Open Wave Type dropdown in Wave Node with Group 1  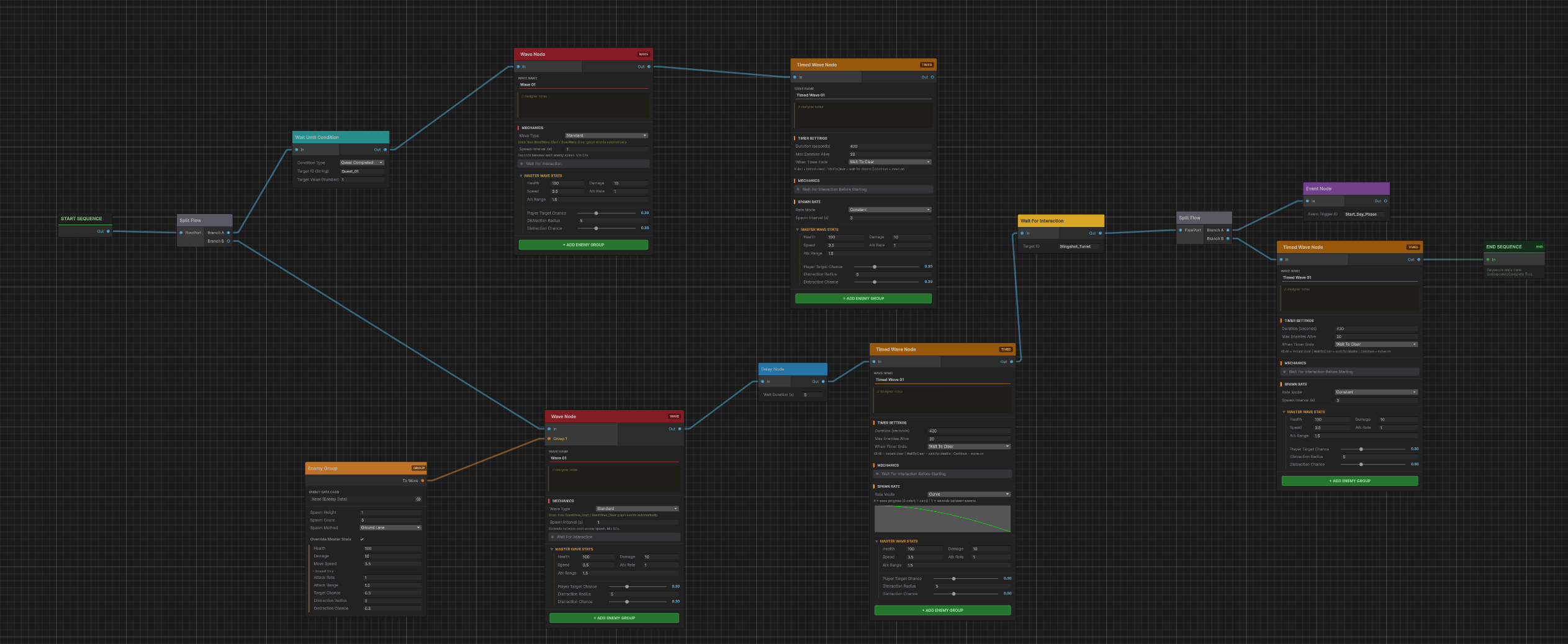point(638,509)
